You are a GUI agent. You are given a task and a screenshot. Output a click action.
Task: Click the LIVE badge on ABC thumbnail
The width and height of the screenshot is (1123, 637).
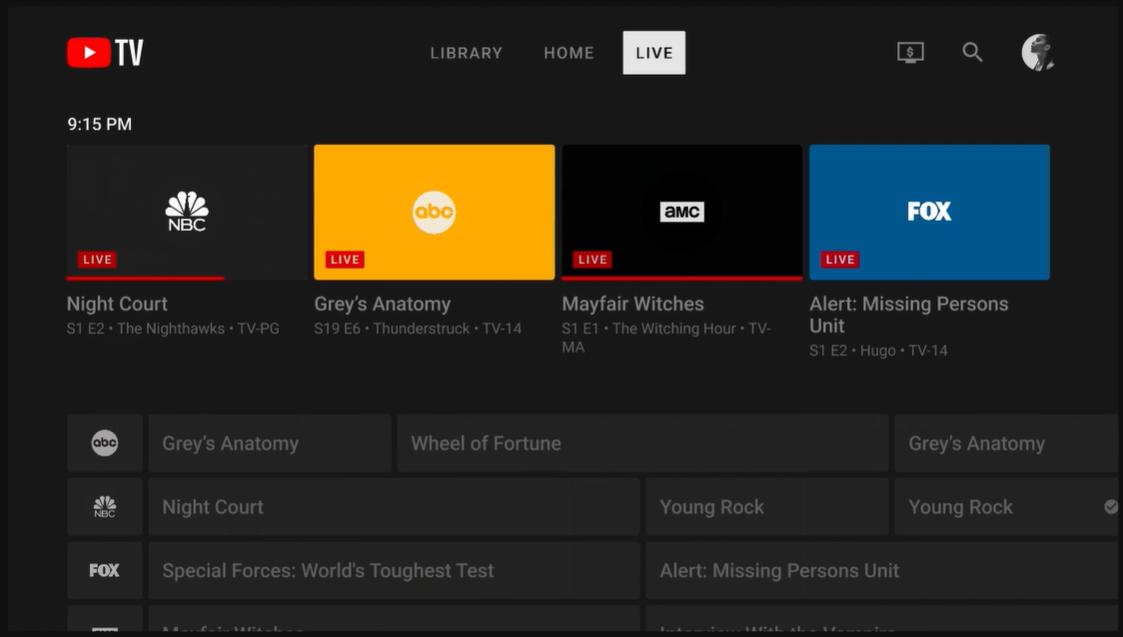click(344, 259)
